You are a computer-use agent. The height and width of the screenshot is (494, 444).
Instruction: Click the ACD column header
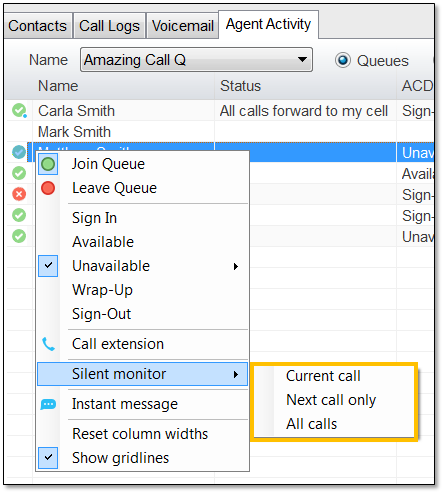[416, 86]
